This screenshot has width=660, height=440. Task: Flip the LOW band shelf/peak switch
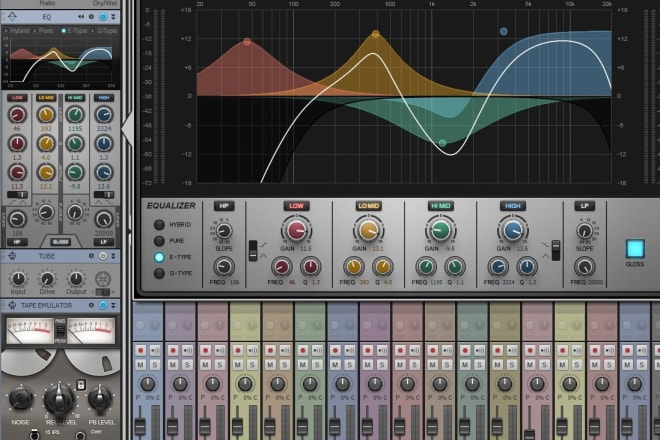tap(253, 251)
